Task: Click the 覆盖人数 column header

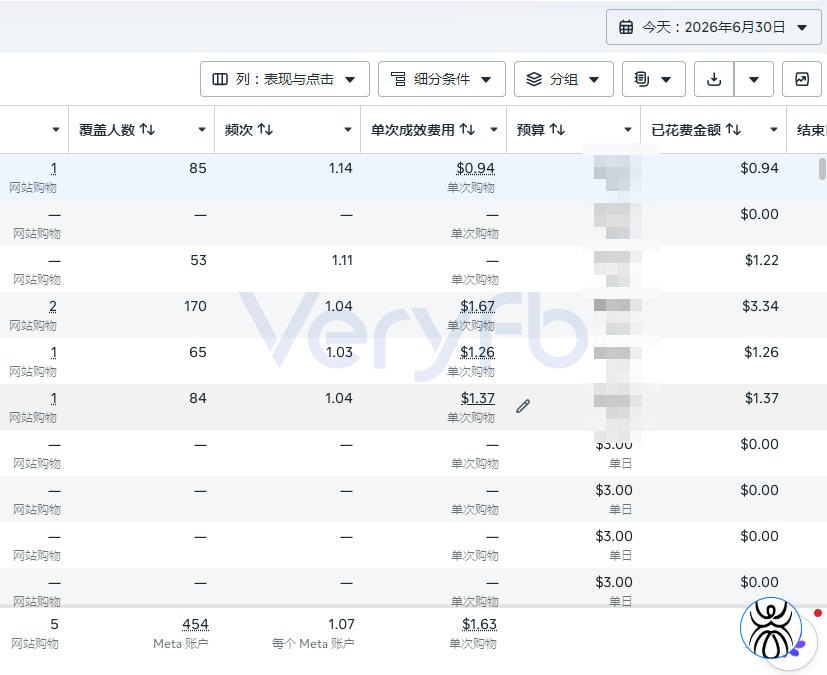Action: tap(141, 130)
